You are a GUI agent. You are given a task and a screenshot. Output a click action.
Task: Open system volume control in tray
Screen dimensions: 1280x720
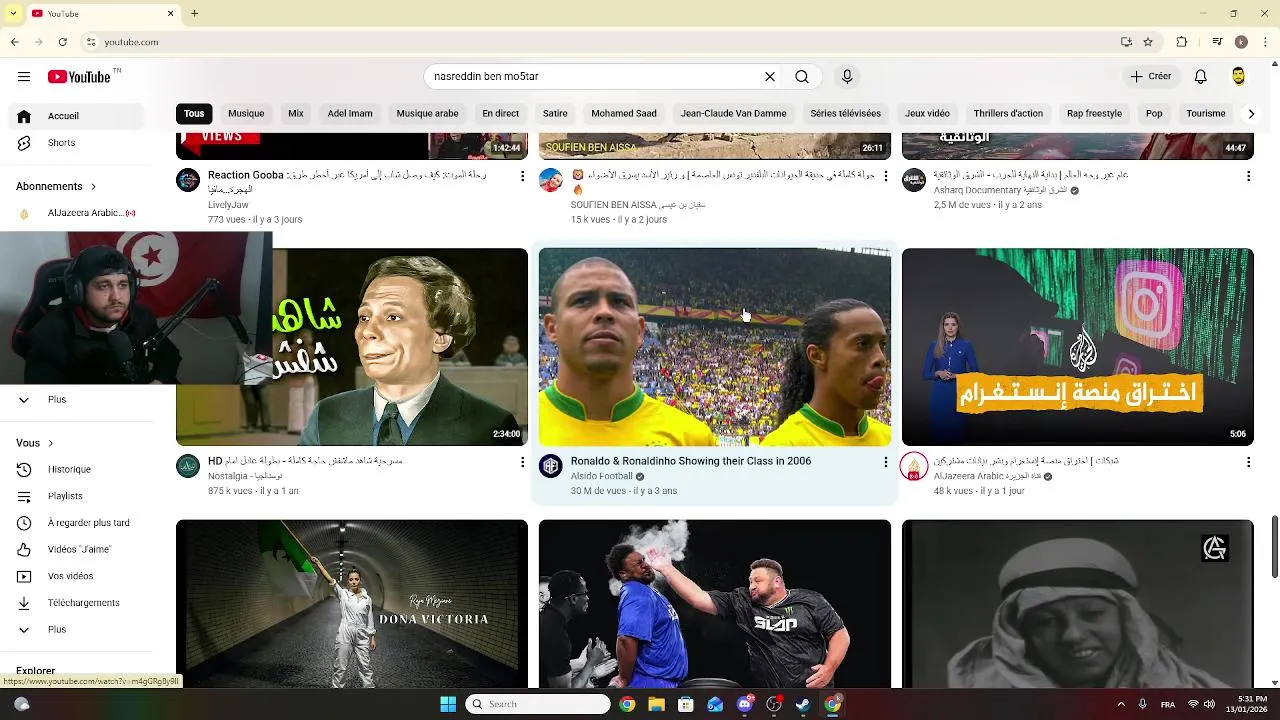click(1209, 704)
